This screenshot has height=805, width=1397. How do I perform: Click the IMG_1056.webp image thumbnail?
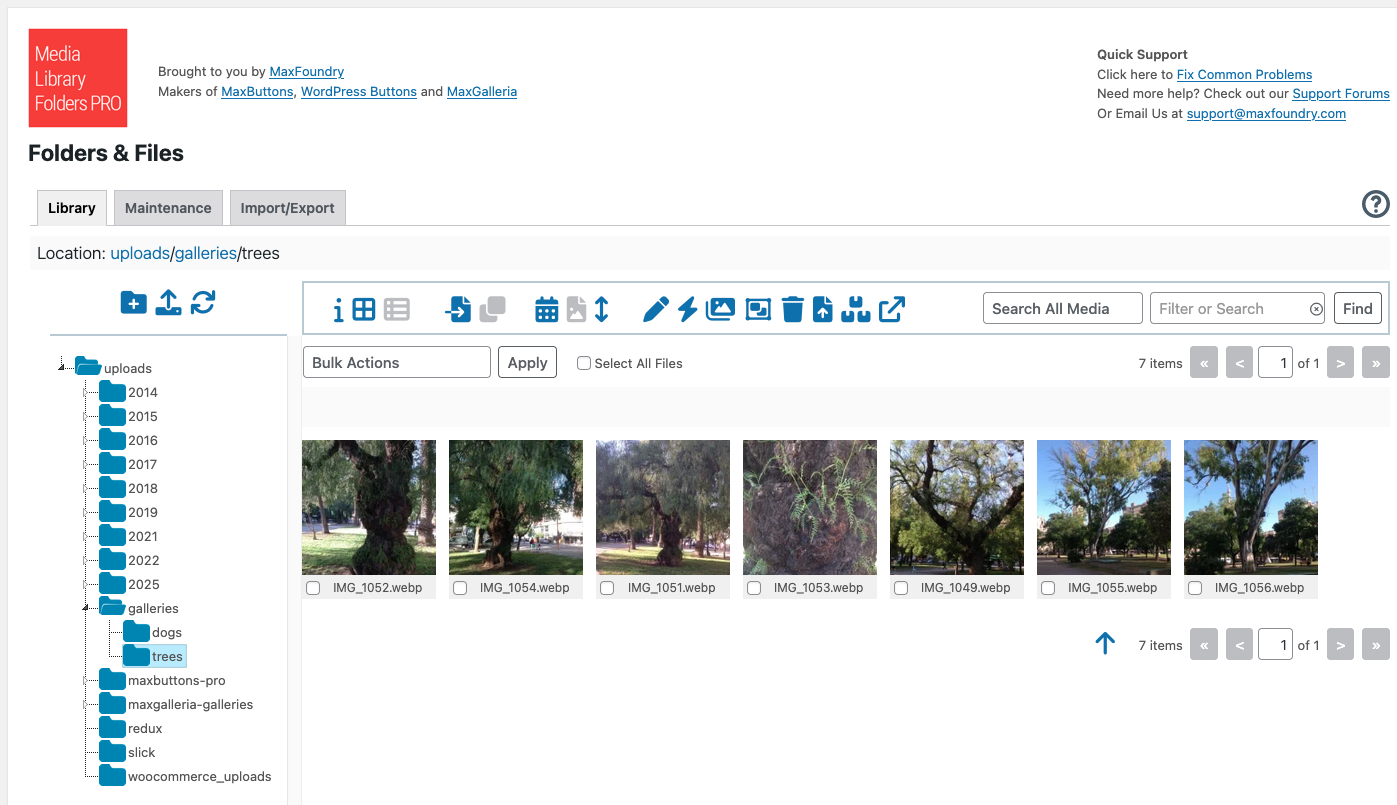tap(1250, 507)
